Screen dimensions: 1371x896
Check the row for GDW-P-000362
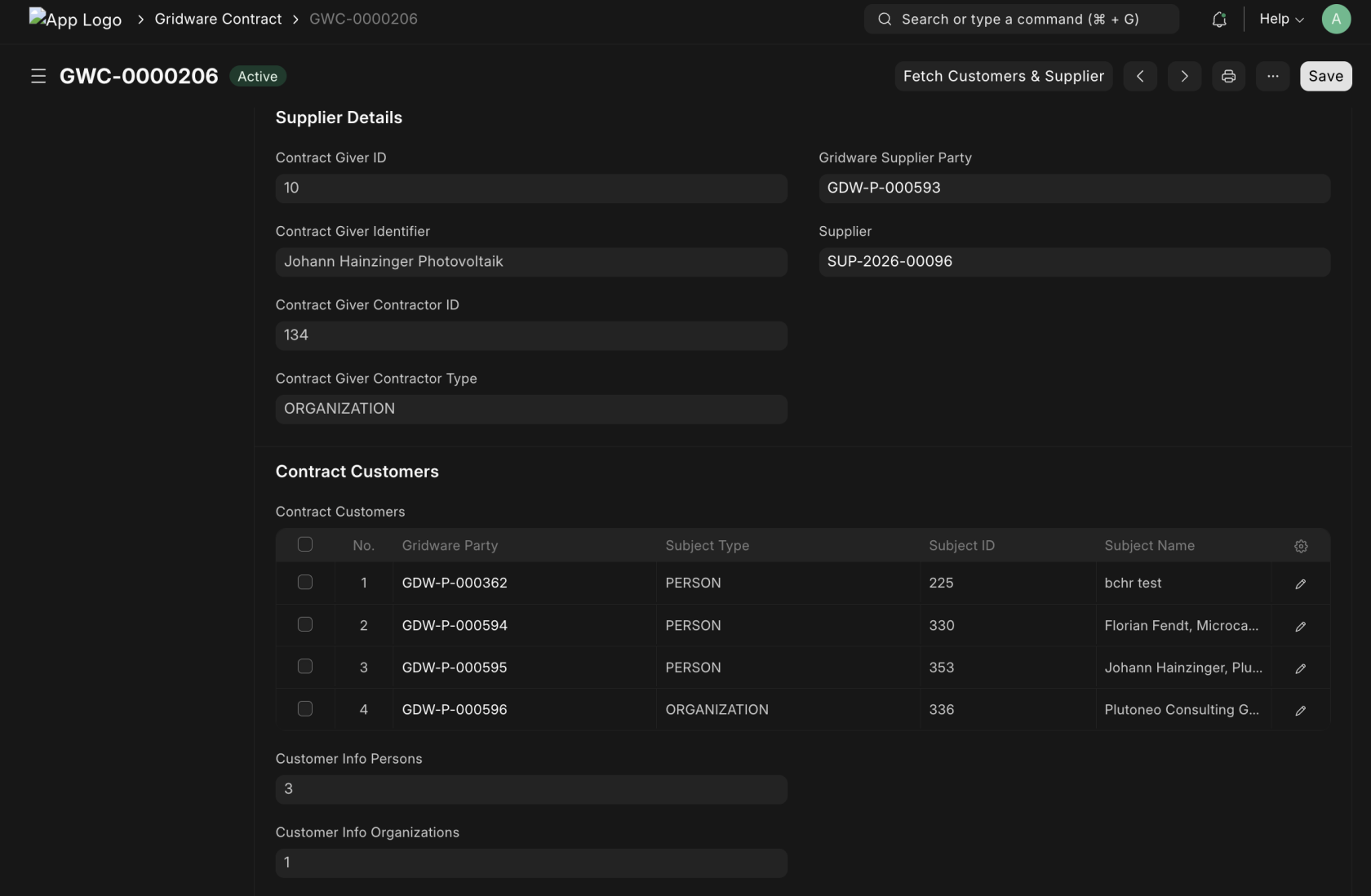tap(305, 582)
